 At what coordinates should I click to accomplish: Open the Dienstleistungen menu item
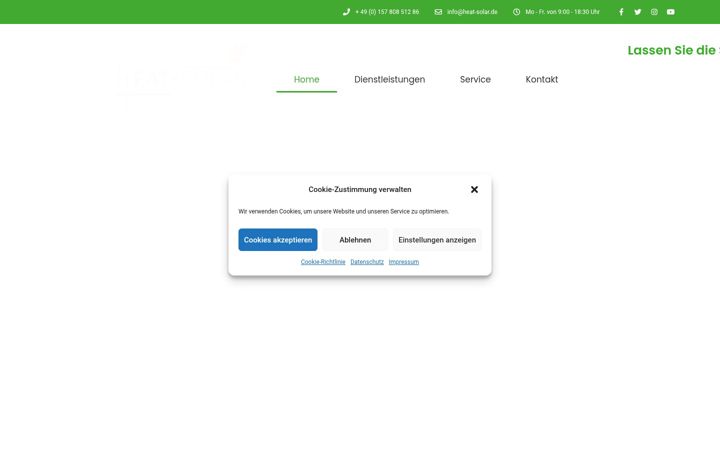pos(389,79)
